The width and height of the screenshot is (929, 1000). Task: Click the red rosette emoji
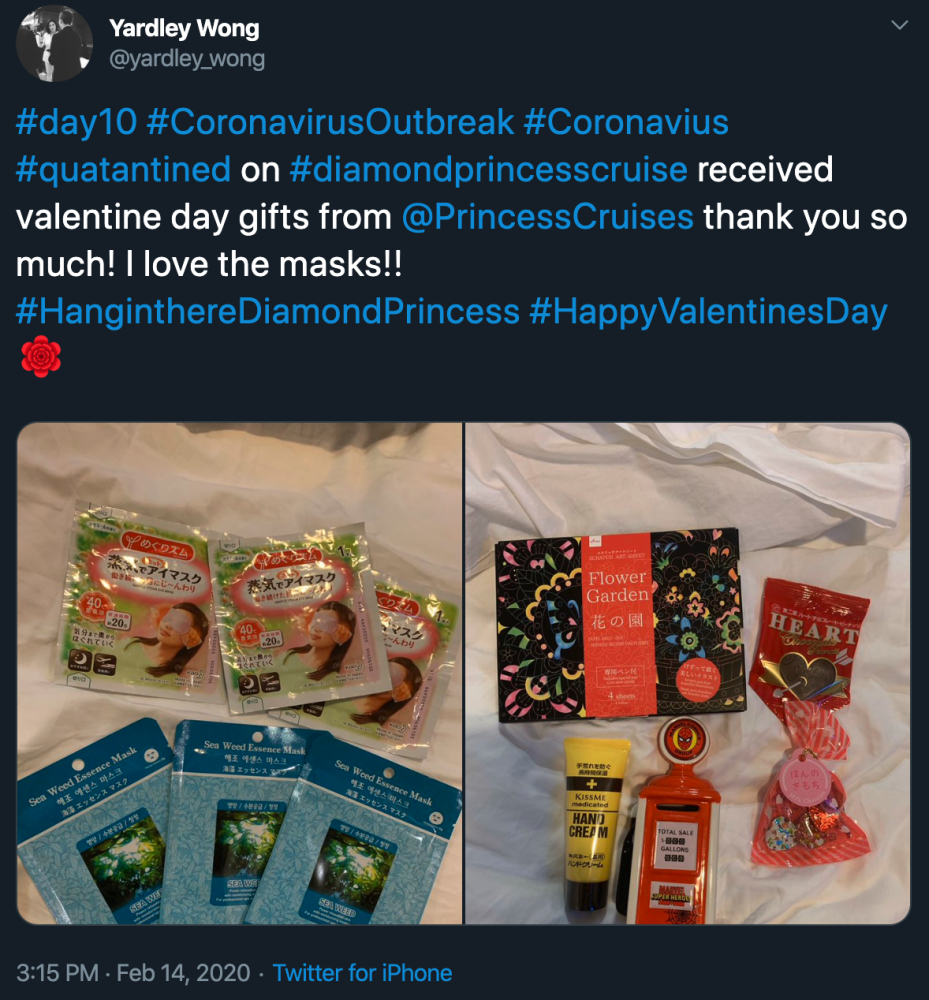pos(41,357)
